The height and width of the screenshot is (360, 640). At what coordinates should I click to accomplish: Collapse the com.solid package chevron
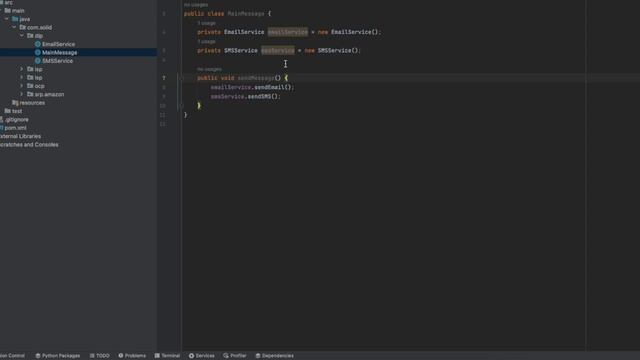(14, 27)
